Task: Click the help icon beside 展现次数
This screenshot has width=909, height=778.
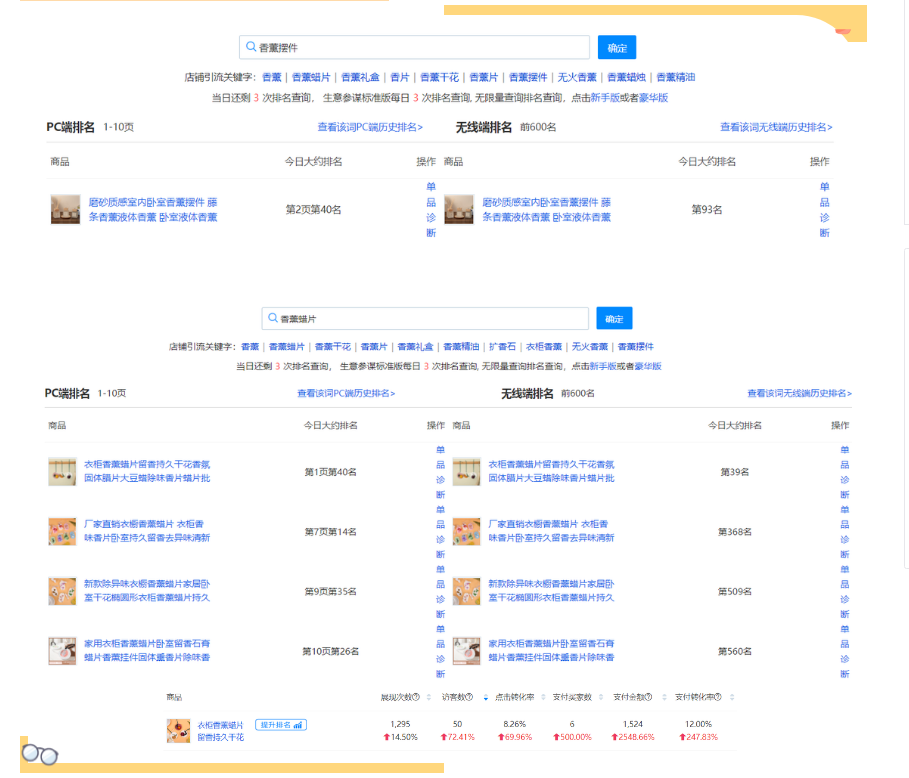Action: tap(415, 697)
